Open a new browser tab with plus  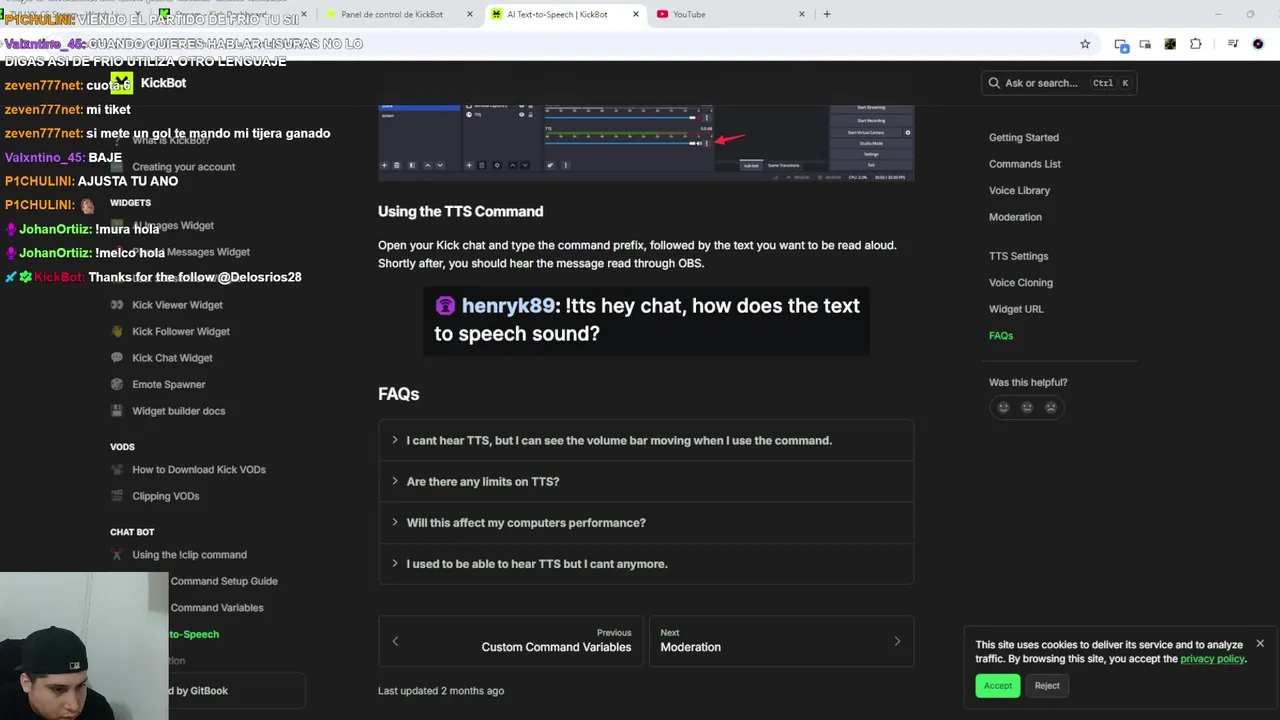[x=826, y=14]
